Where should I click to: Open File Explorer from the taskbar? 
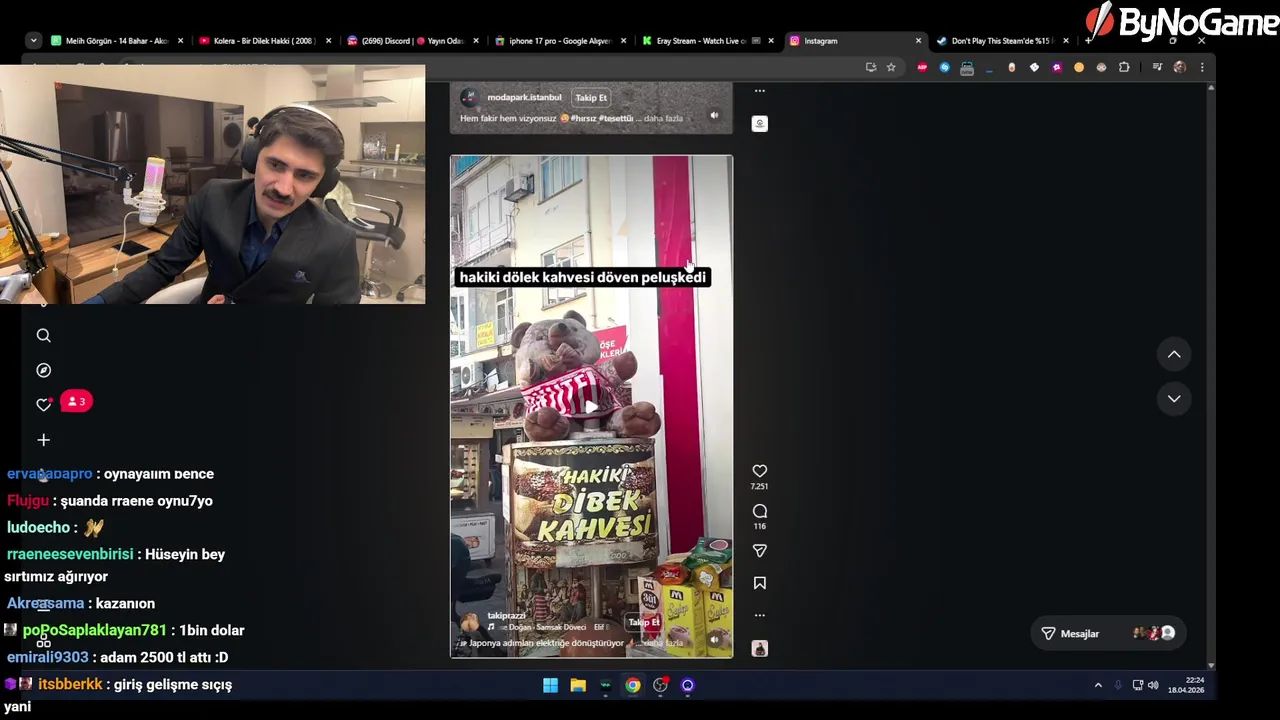tap(578, 685)
